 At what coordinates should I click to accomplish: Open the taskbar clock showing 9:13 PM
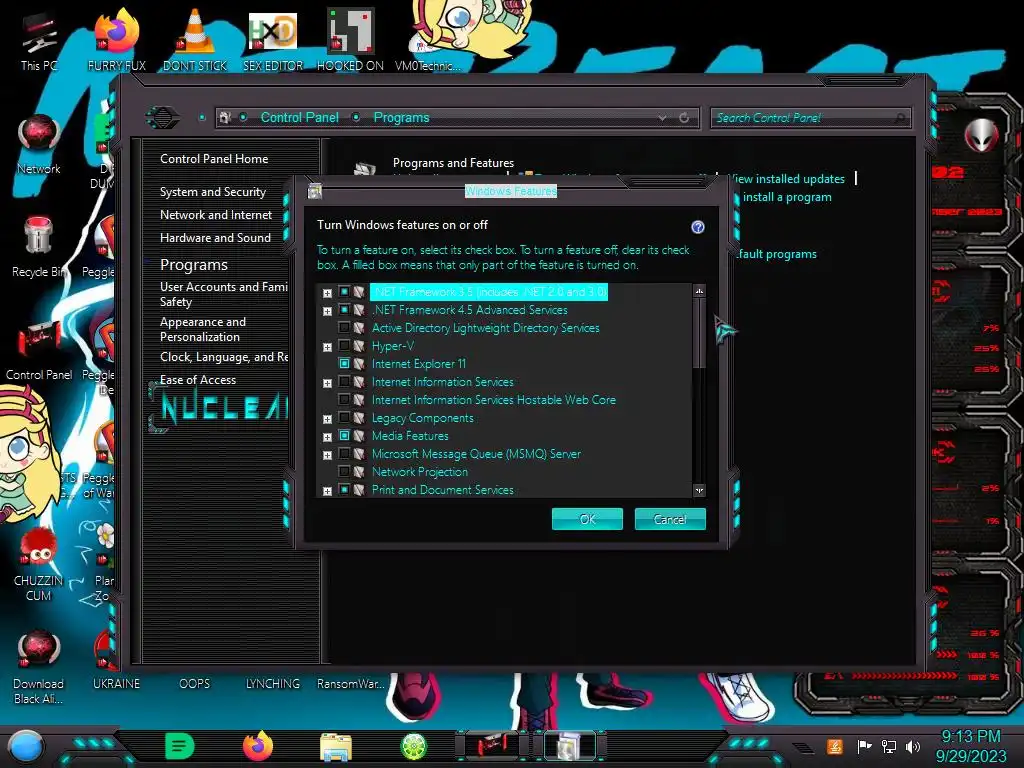point(970,746)
